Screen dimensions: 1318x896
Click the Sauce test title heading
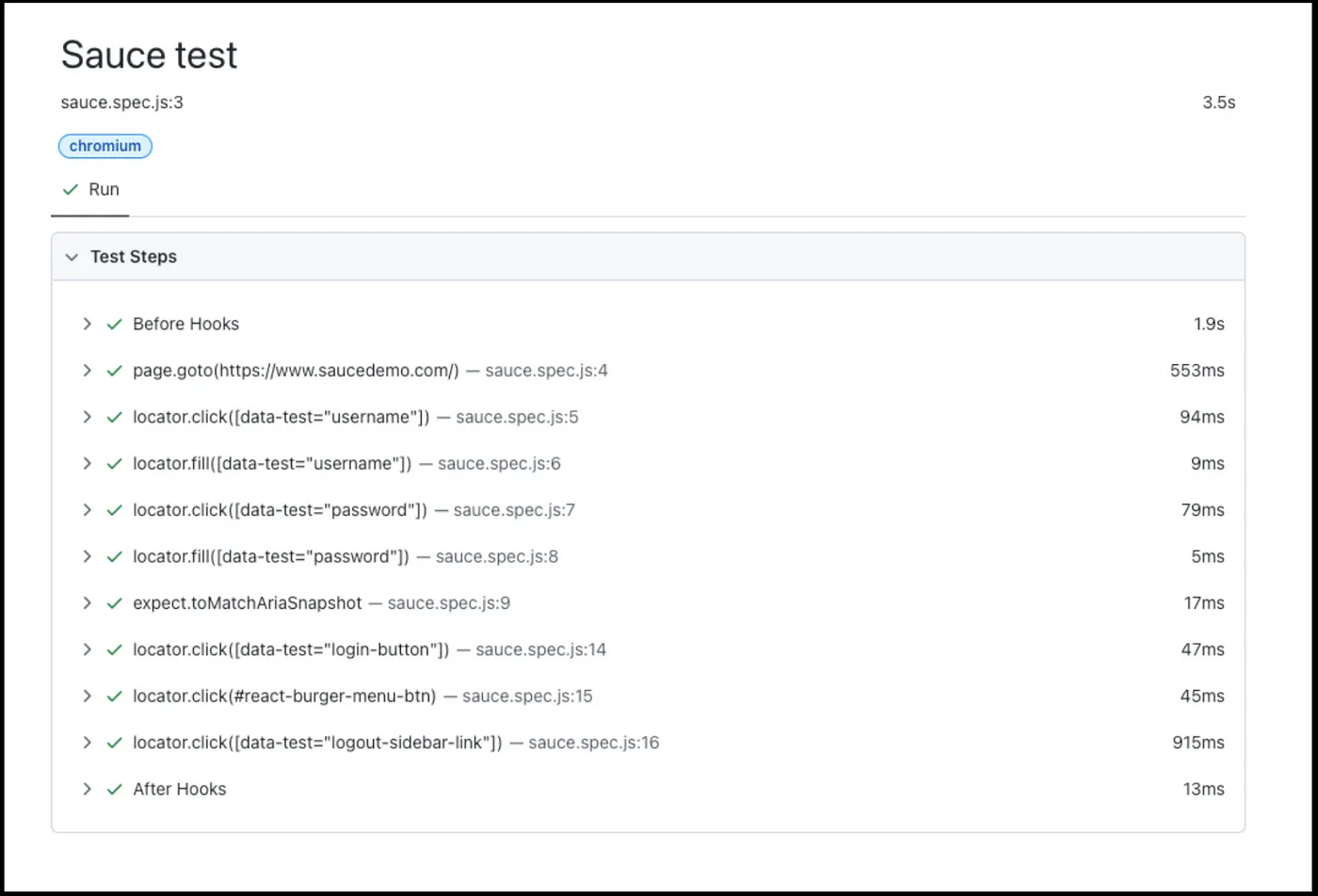tap(149, 56)
